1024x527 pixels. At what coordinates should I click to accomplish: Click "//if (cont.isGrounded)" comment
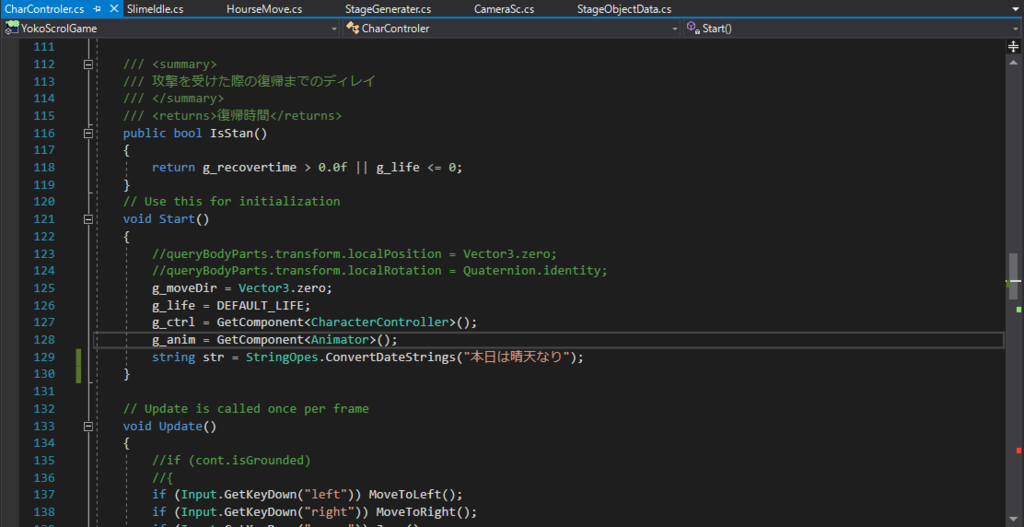[231, 460]
